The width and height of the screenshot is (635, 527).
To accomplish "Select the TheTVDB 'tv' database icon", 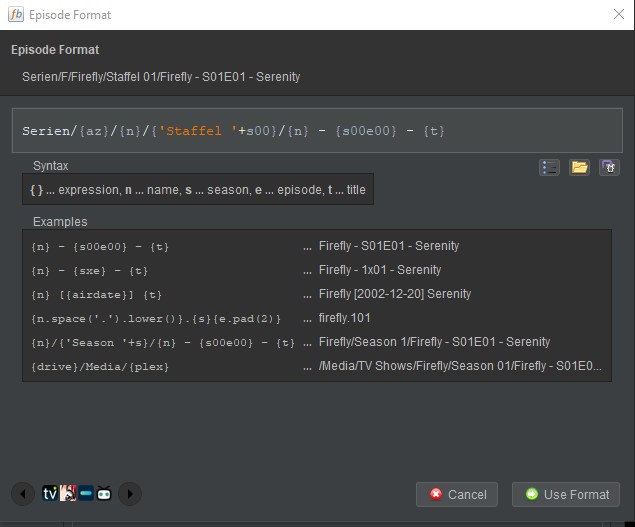I will tap(50, 493).
